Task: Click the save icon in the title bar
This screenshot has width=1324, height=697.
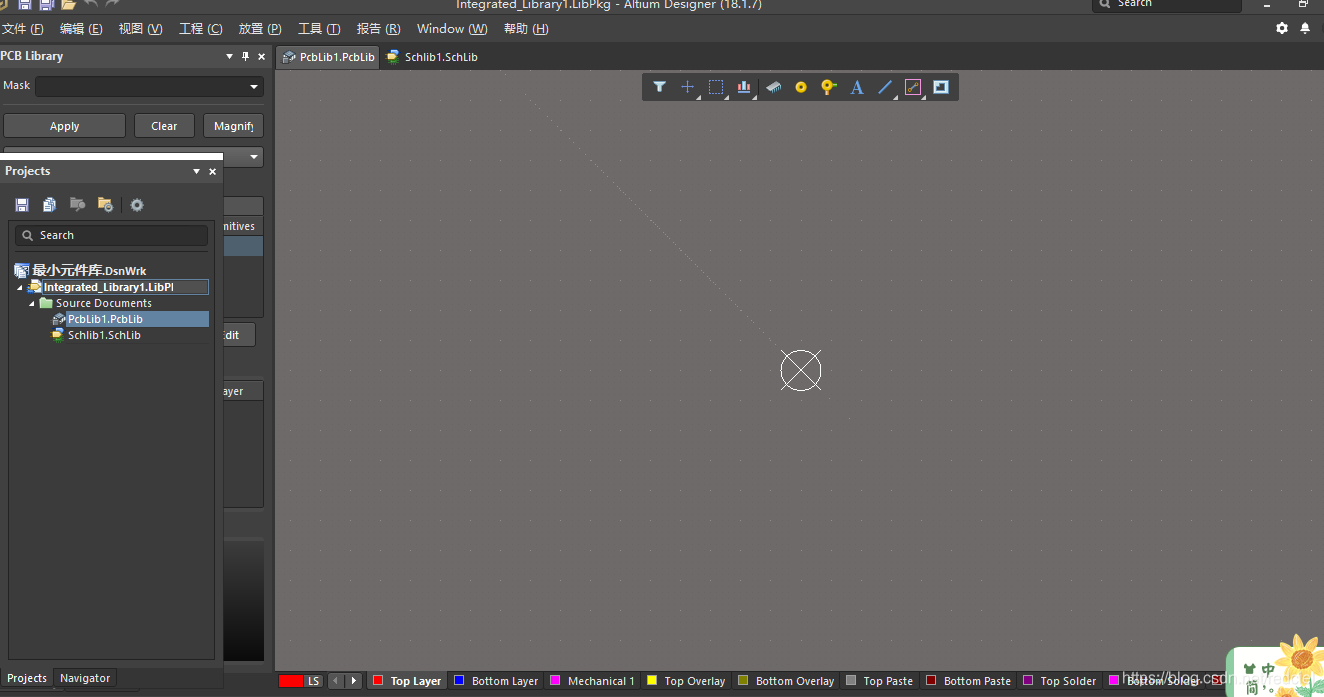Action: (x=24, y=5)
